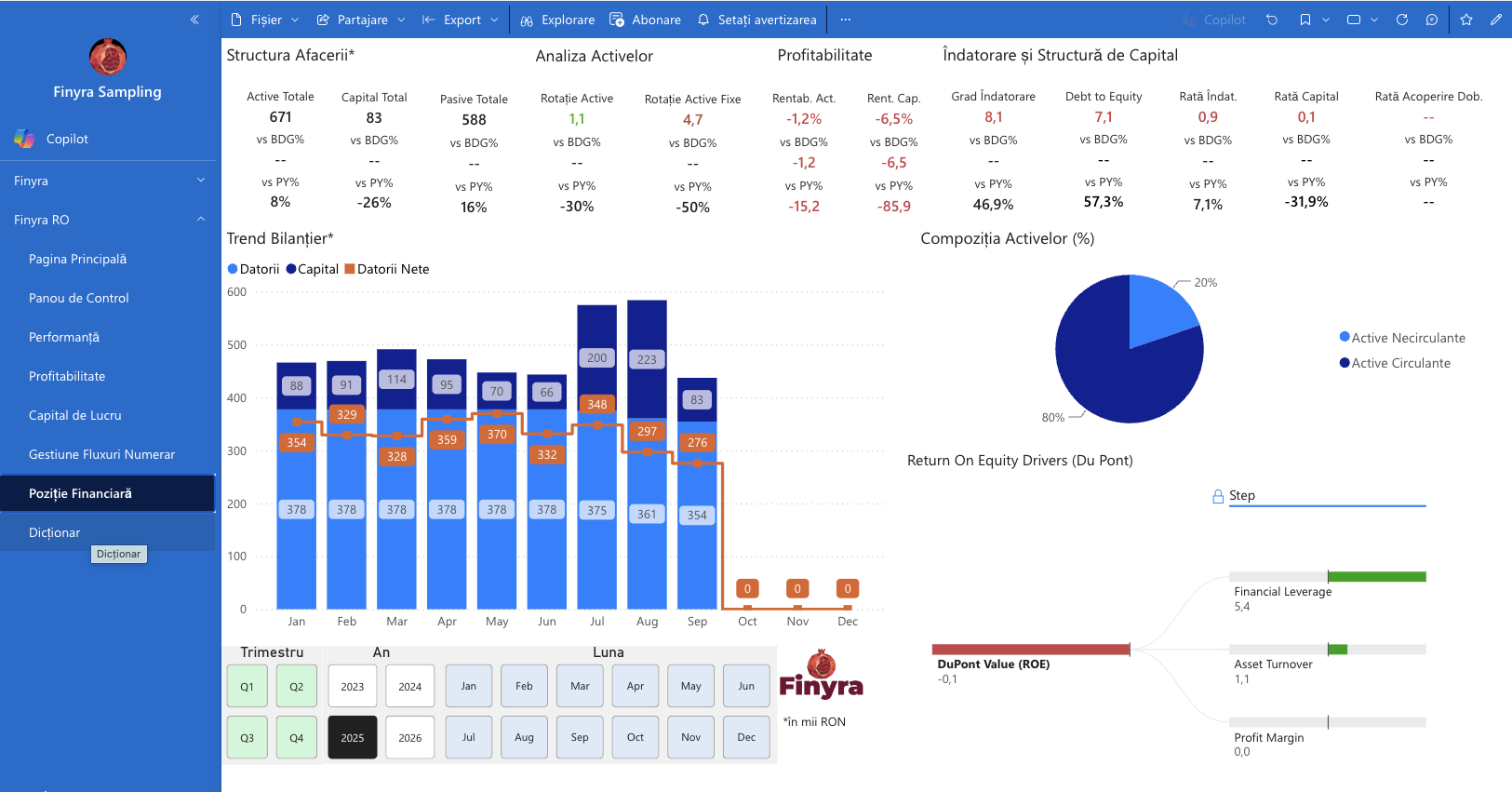
Task: Filter by month Oct
Action: 636,737
